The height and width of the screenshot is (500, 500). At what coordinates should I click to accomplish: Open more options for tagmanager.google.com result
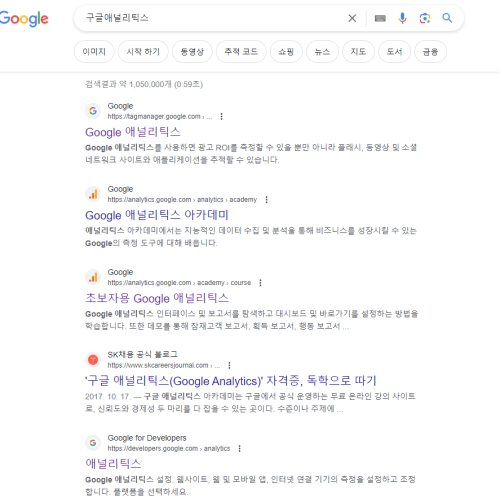pos(221,116)
